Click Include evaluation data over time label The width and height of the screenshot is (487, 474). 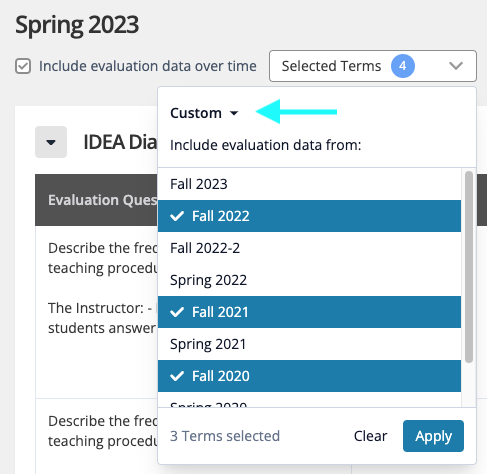click(148, 66)
